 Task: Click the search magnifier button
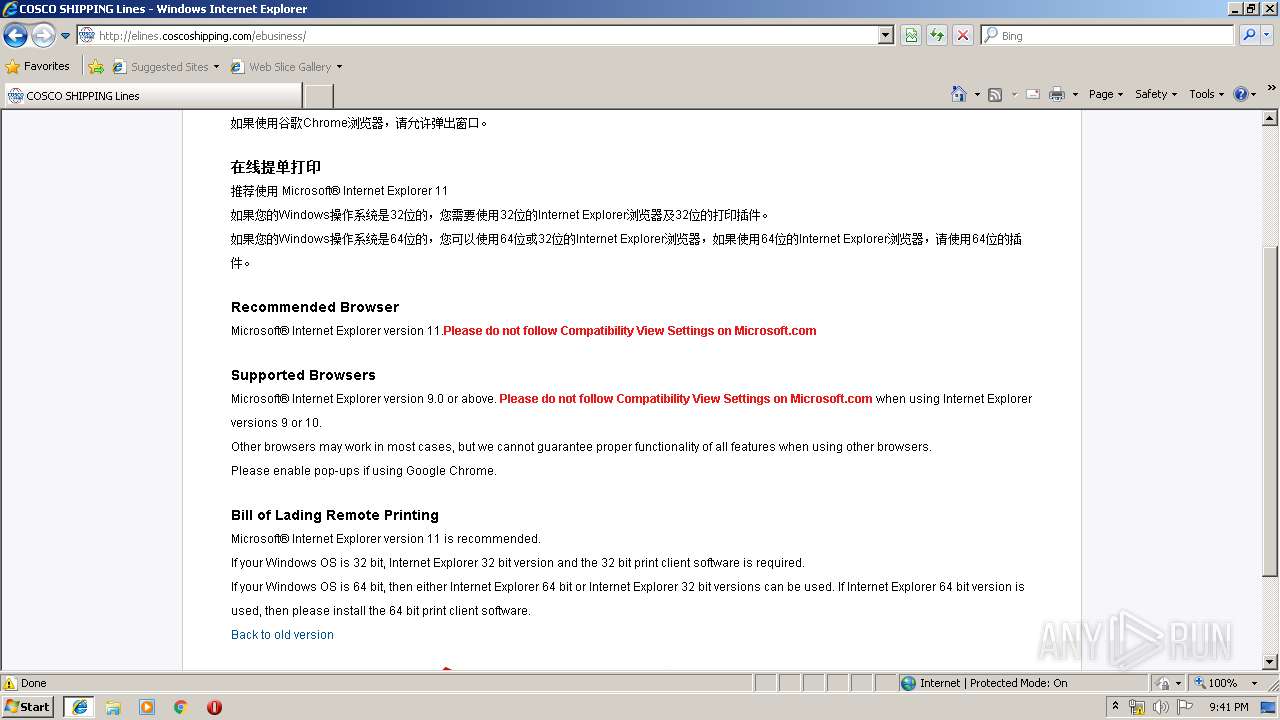[1248, 36]
